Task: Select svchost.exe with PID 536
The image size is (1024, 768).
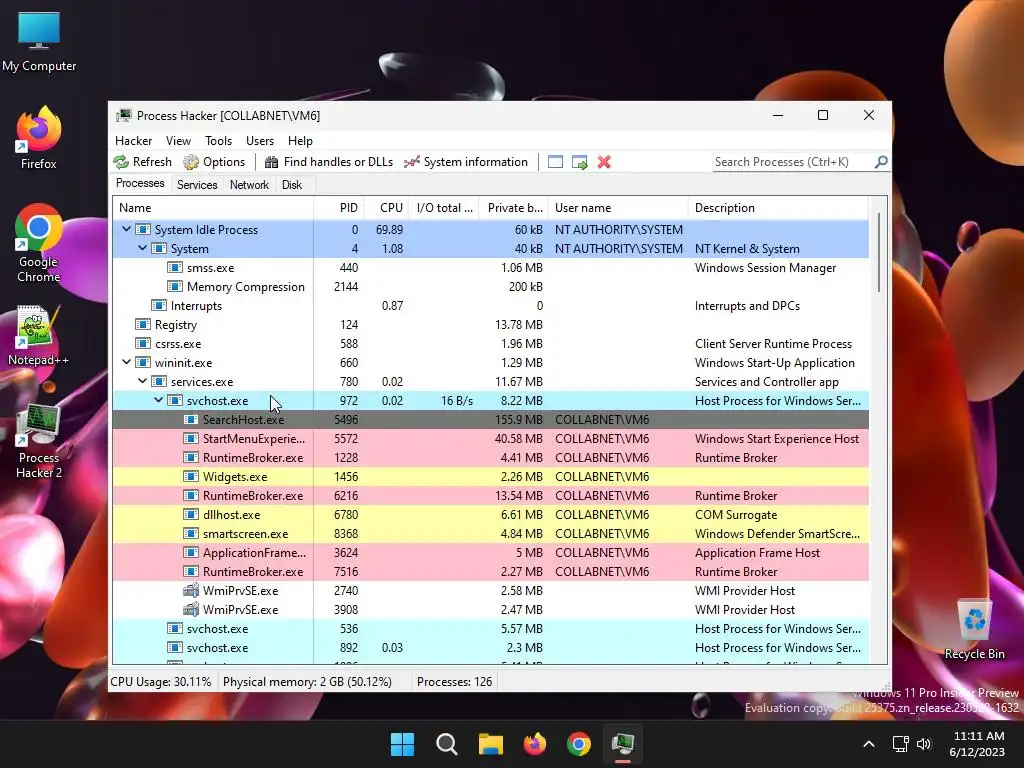Action: (x=490, y=628)
